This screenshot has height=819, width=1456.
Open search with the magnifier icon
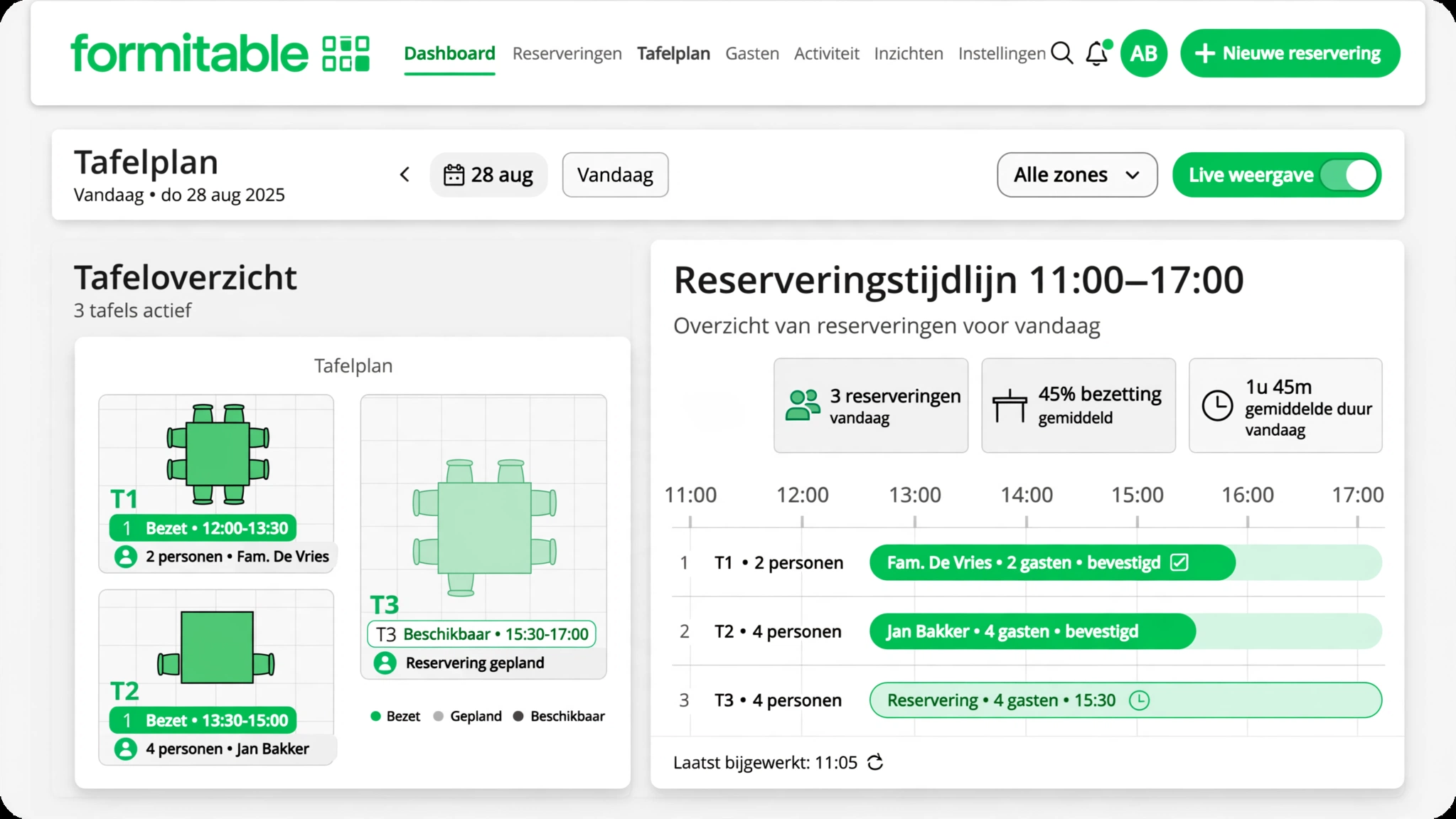[1062, 53]
